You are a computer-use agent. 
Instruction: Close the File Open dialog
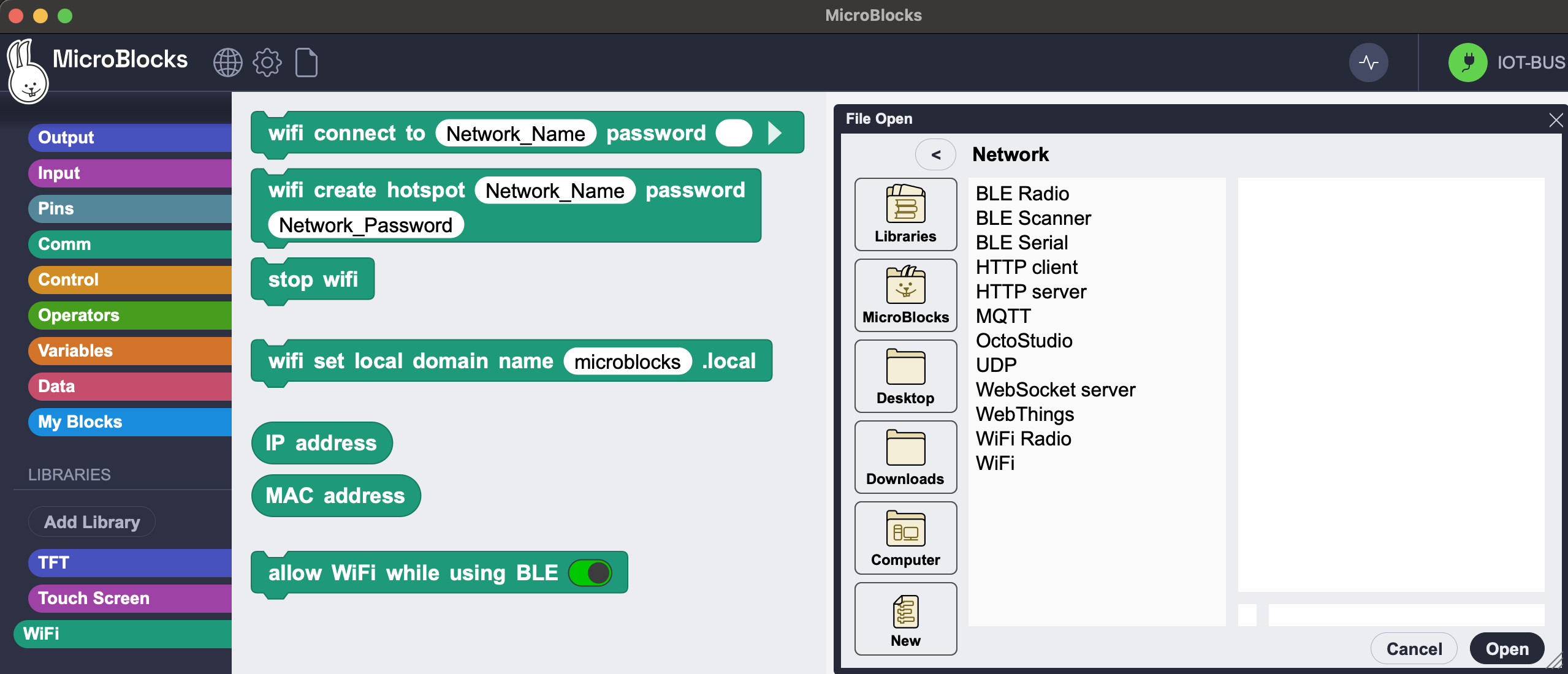pos(1556,119)
